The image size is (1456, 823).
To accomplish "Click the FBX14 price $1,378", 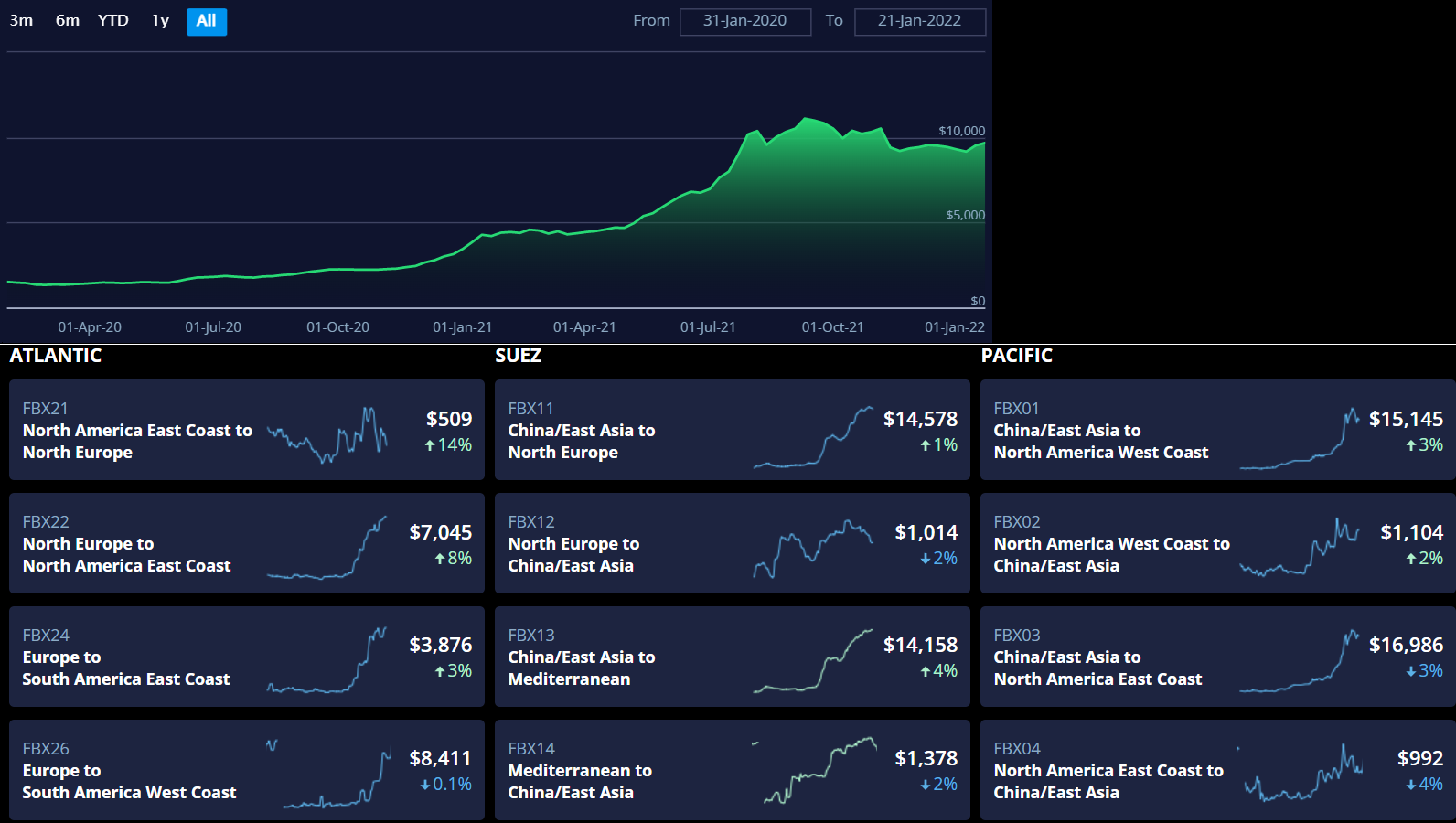I will click(x=926, y=758).
